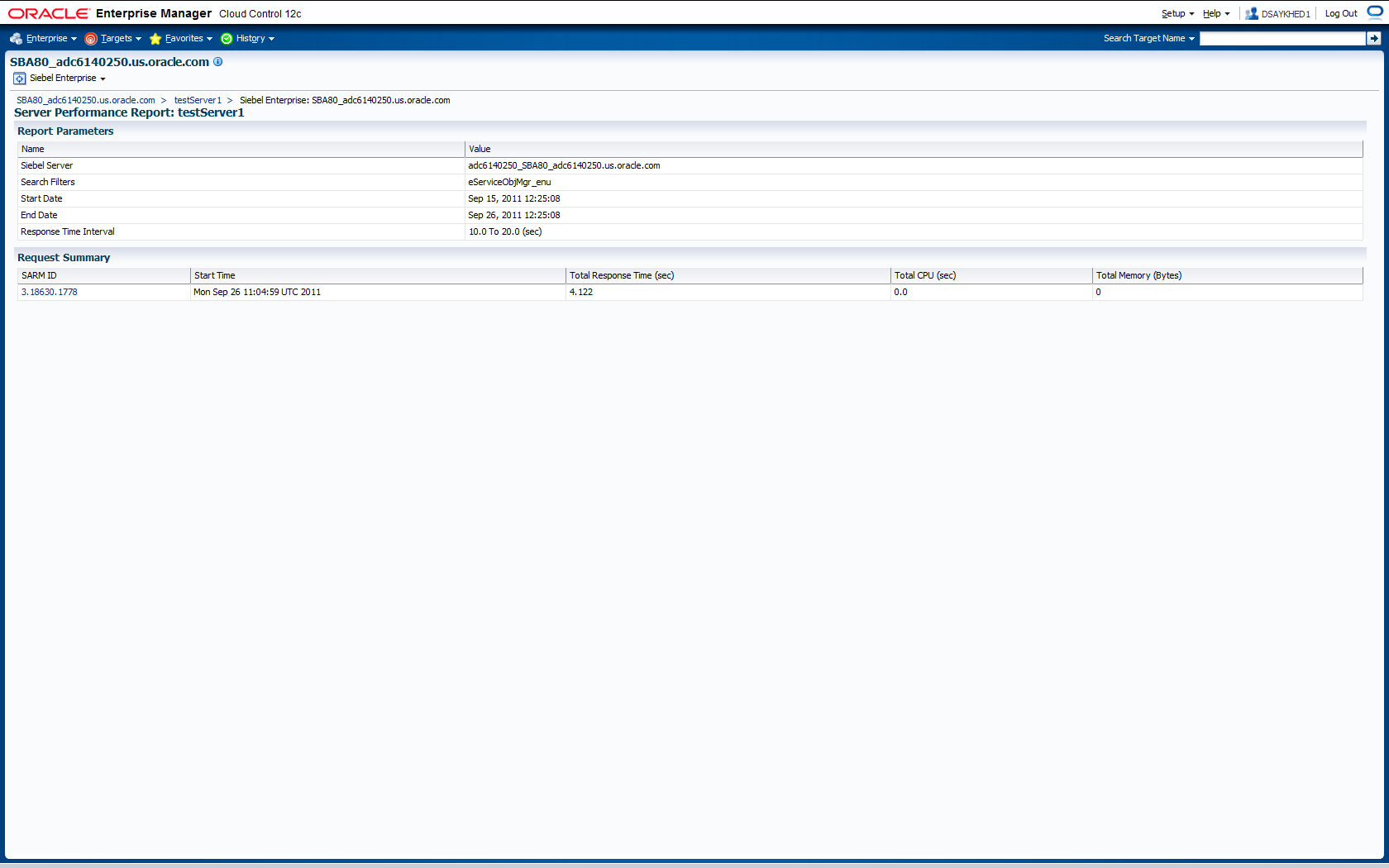
Task: Select the Siebel Server value adc6140250_SBA80
Action: pos(564,165)
